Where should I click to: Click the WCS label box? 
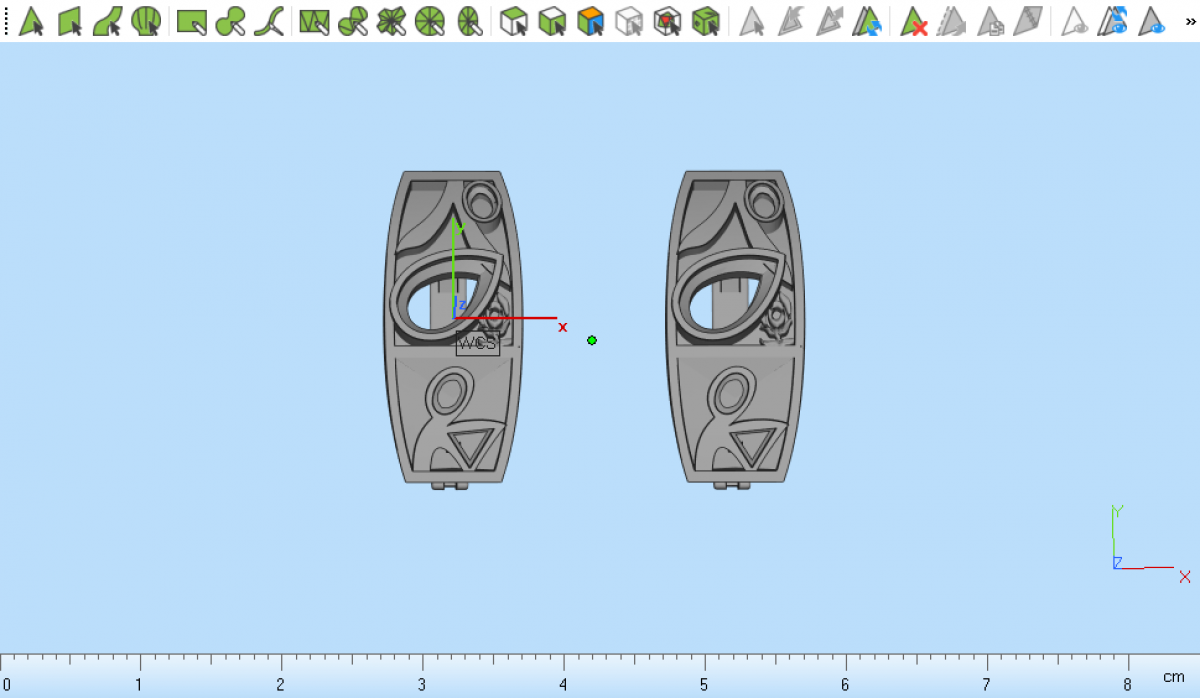(x=477, y=343)
